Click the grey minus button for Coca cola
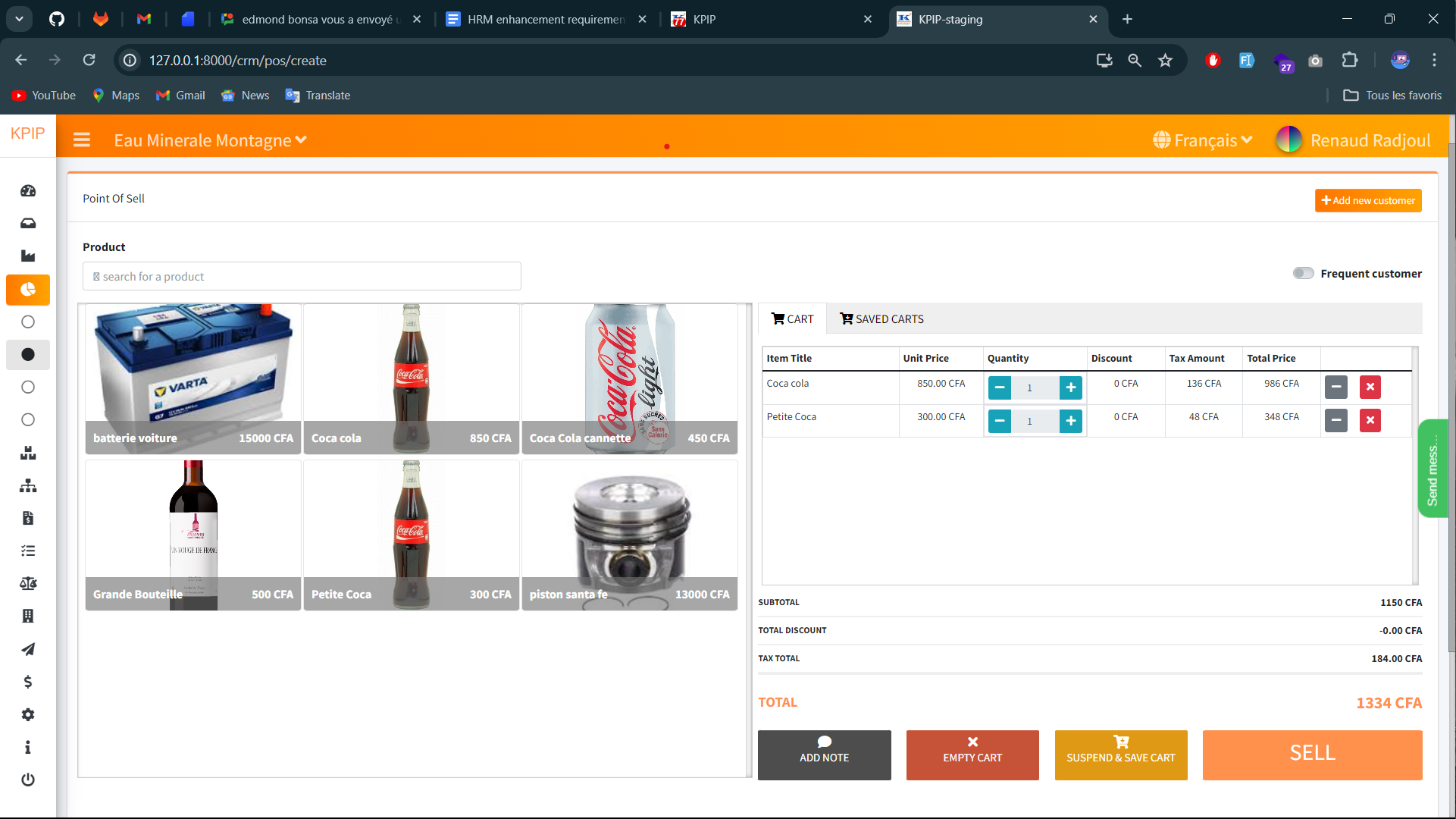Viewport: 1456px width, 819px height. click(x=1336, y=388)
